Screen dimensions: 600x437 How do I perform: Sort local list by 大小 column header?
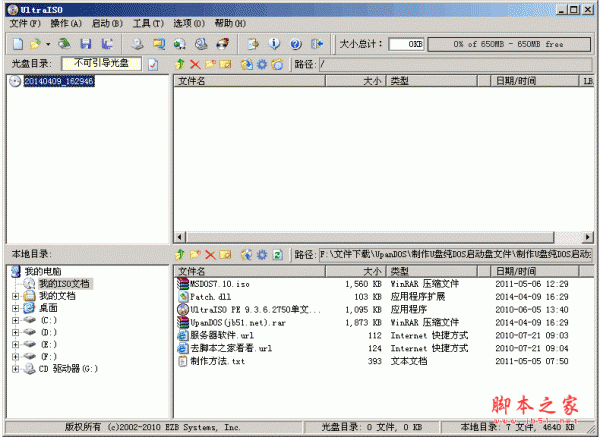point(356,272)
